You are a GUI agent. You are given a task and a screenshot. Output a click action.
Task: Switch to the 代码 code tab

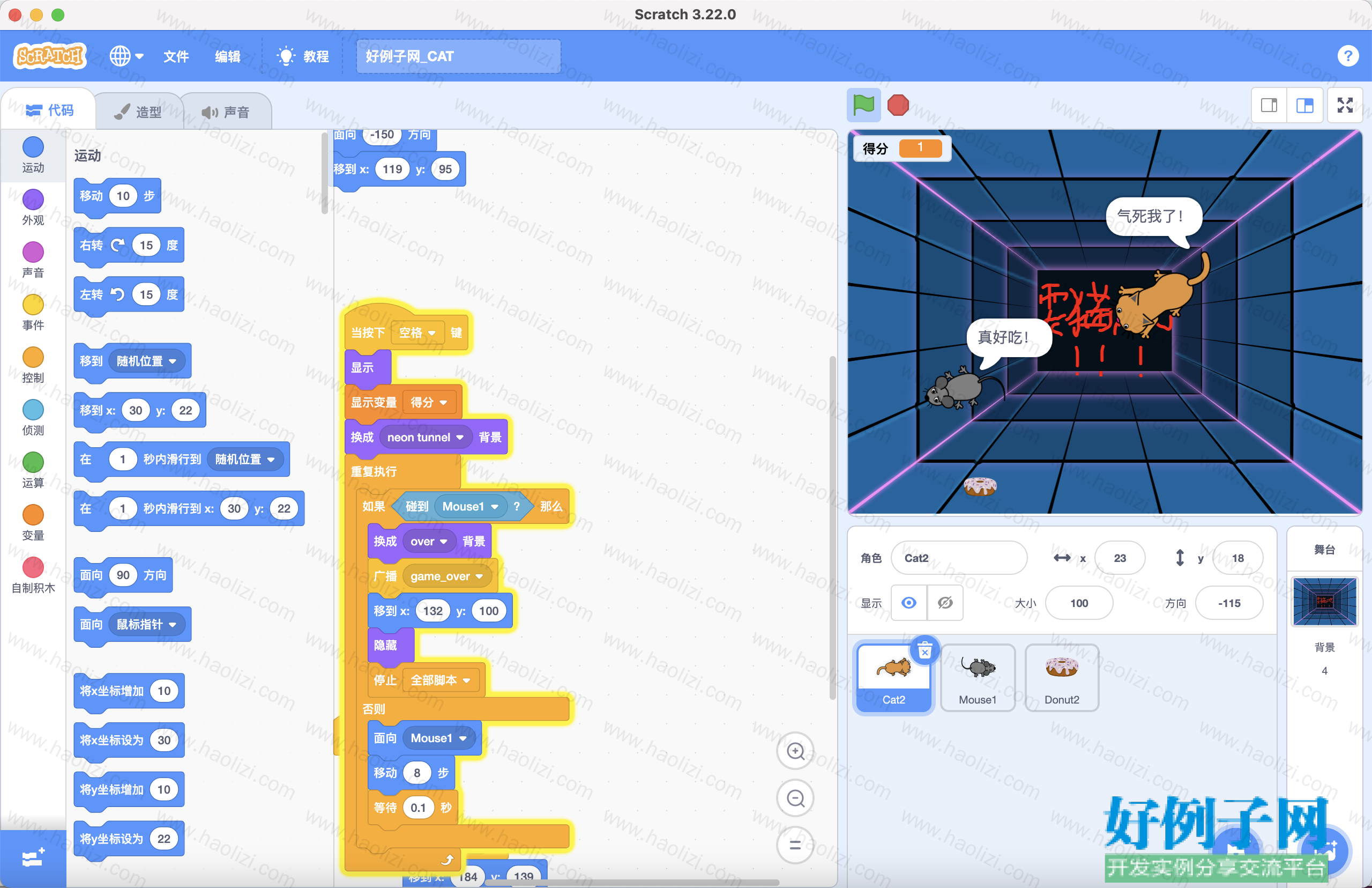(49, 110)
